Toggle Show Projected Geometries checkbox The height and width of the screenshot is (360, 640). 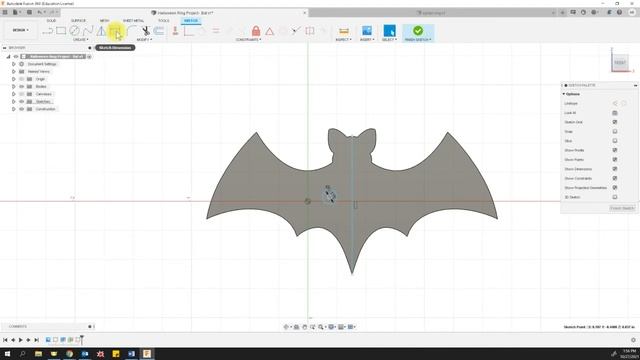point(615,188)
